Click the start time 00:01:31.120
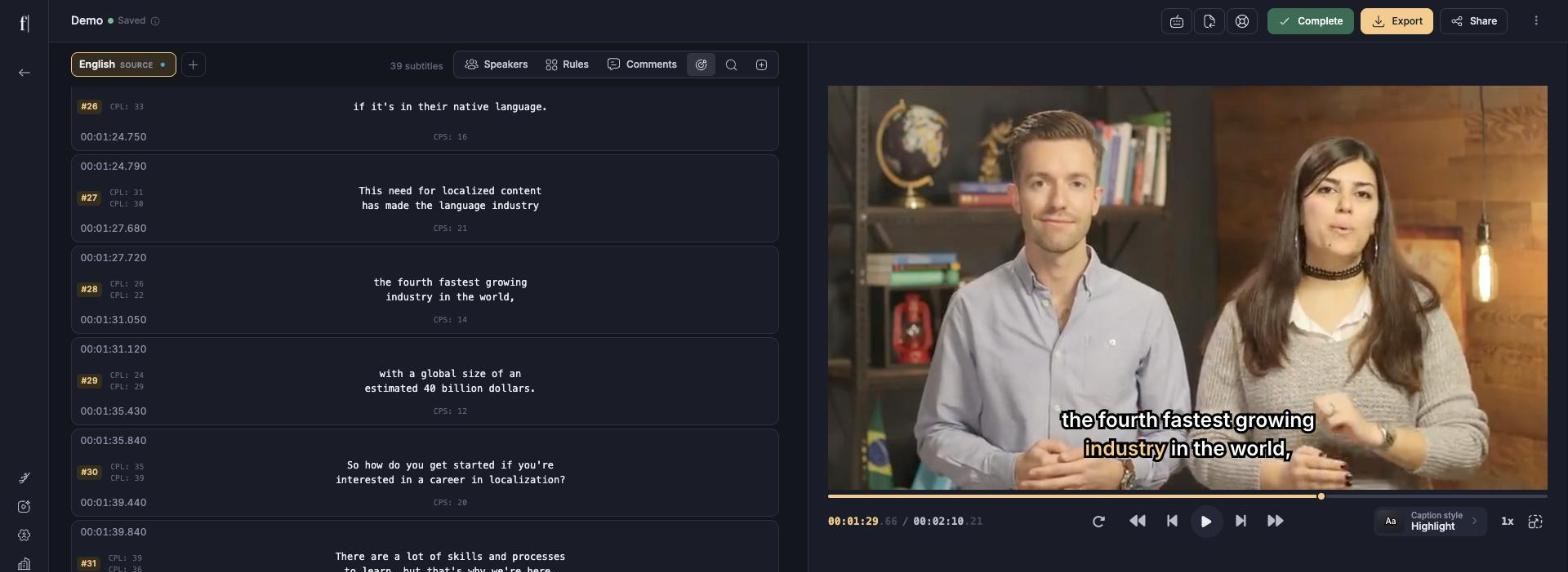The image size is (1568, 572). coord(113,349)
